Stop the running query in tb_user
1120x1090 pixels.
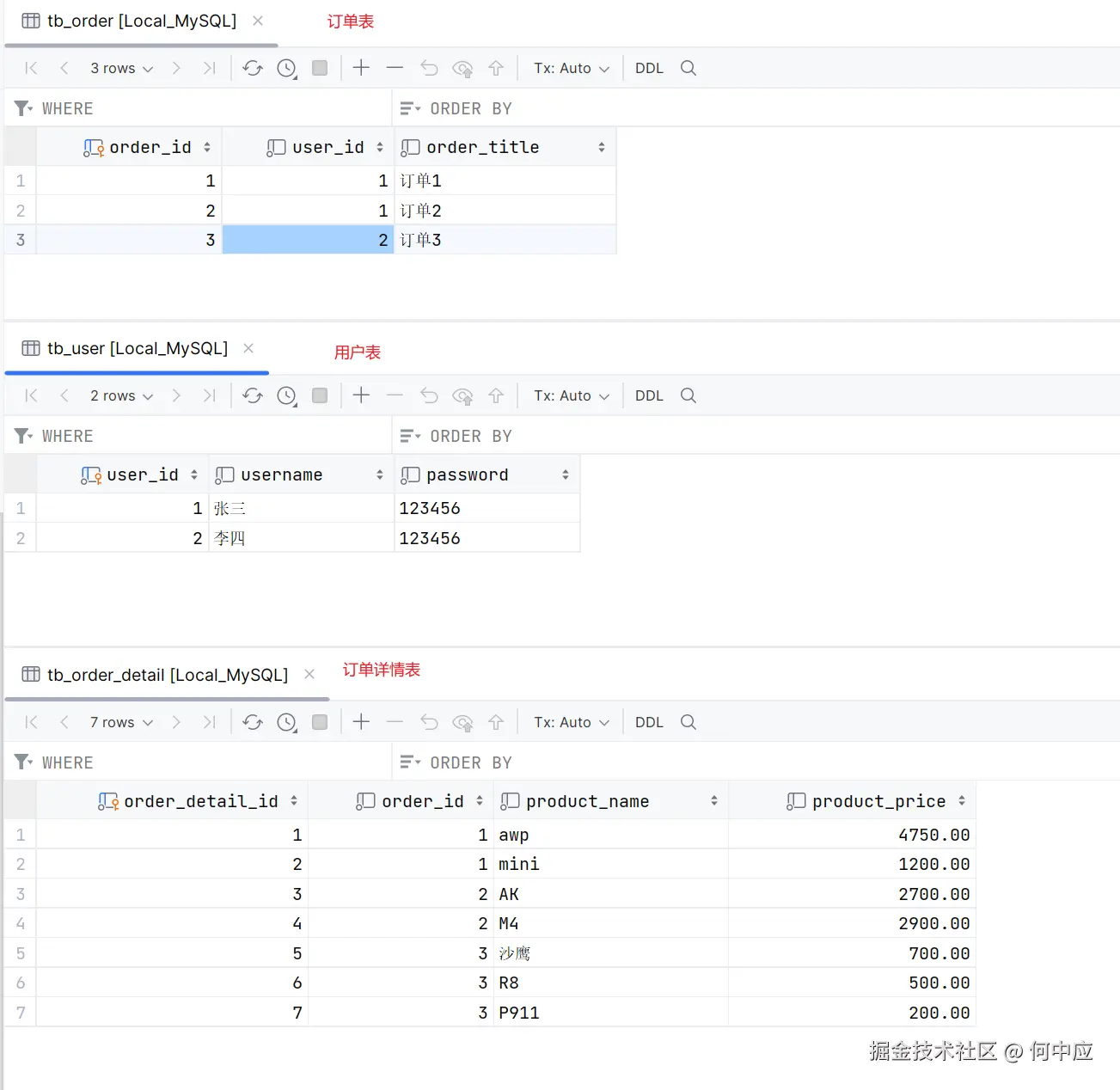point(320,395)
